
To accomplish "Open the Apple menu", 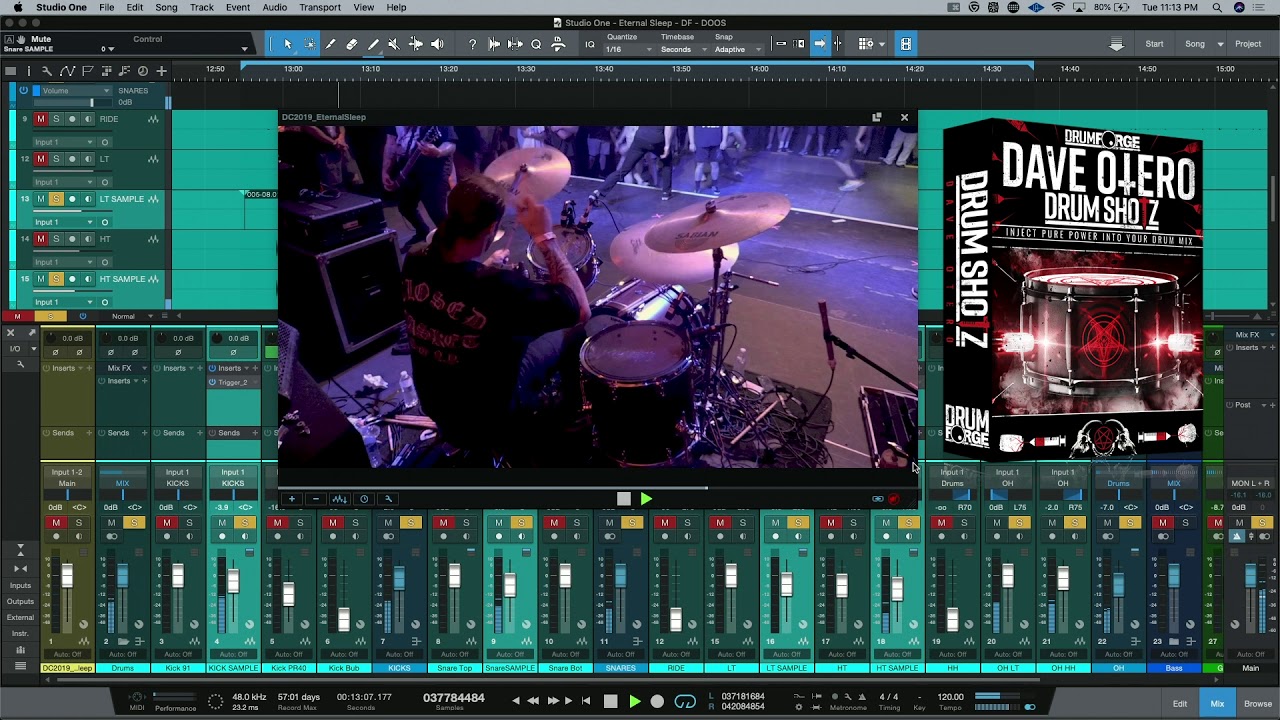I will (17, 7).
